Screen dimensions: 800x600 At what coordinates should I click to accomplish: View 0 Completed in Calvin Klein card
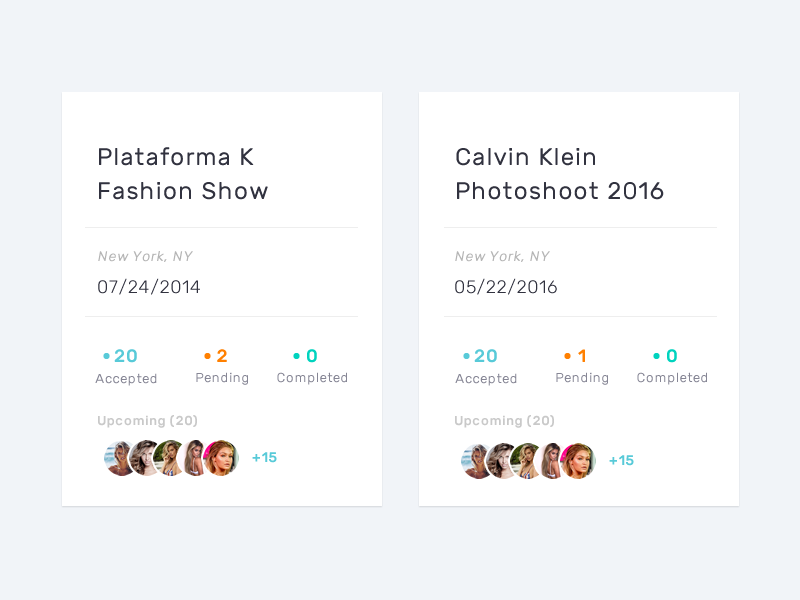672,366
